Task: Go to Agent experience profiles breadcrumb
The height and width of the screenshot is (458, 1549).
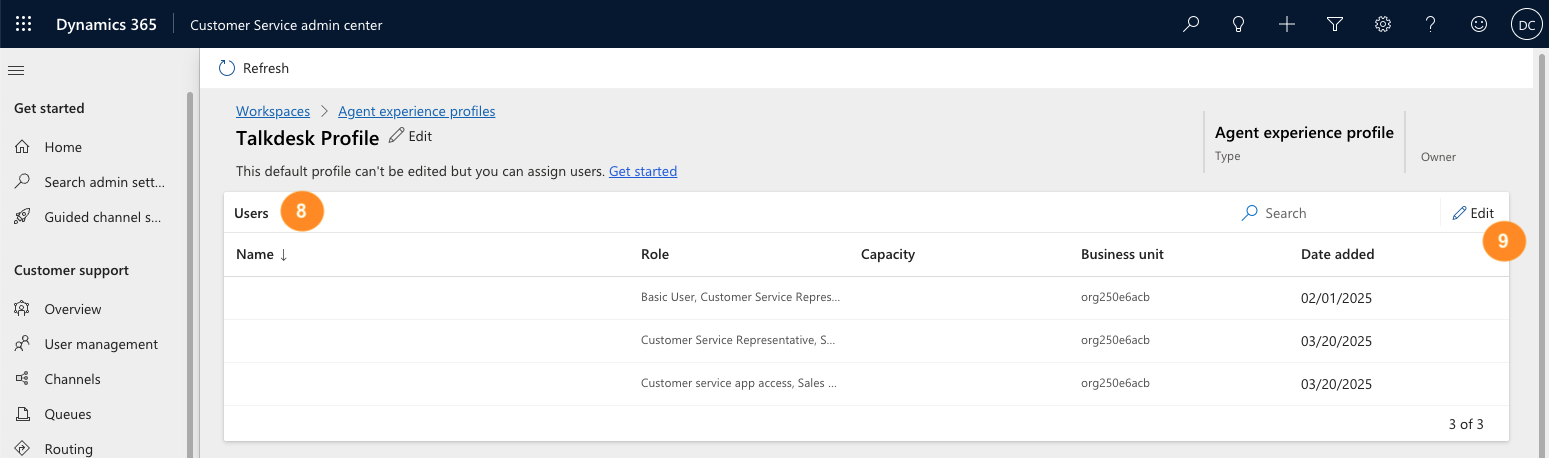Action: [417, 111]
